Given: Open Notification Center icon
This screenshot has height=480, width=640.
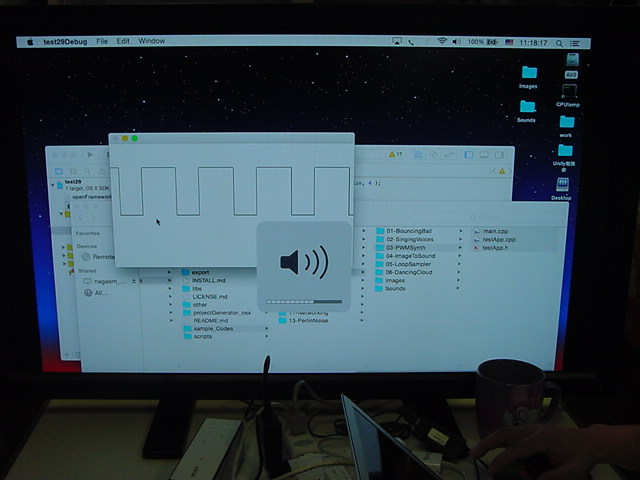Looking at the screenshot, I should click(x=575, y=43).
